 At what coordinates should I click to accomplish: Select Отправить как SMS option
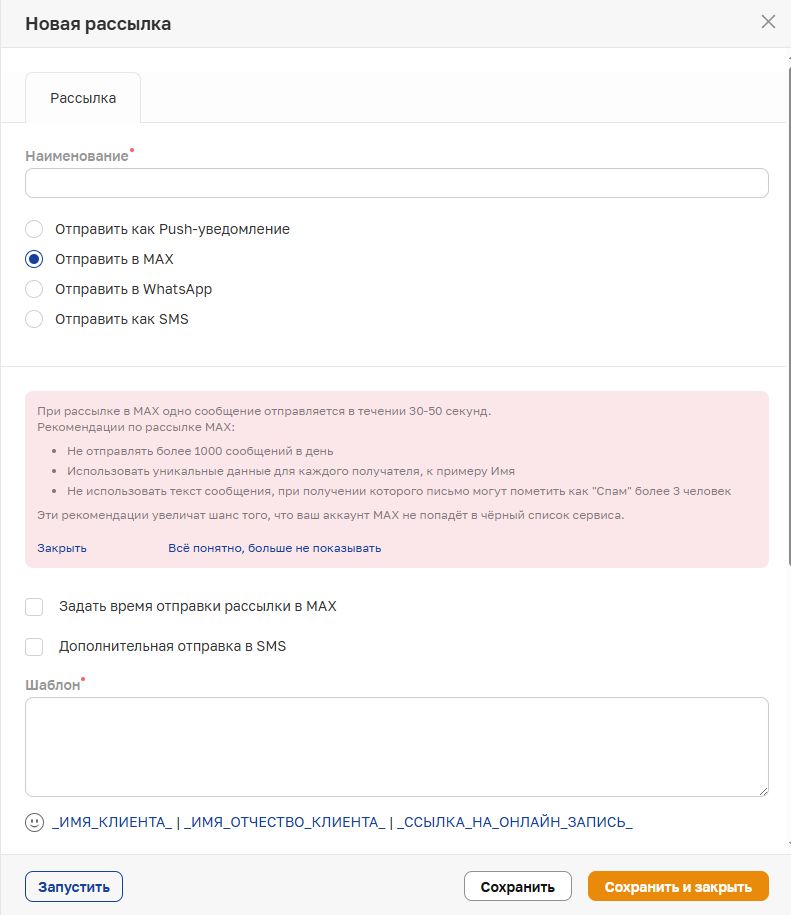click(35, 319)
